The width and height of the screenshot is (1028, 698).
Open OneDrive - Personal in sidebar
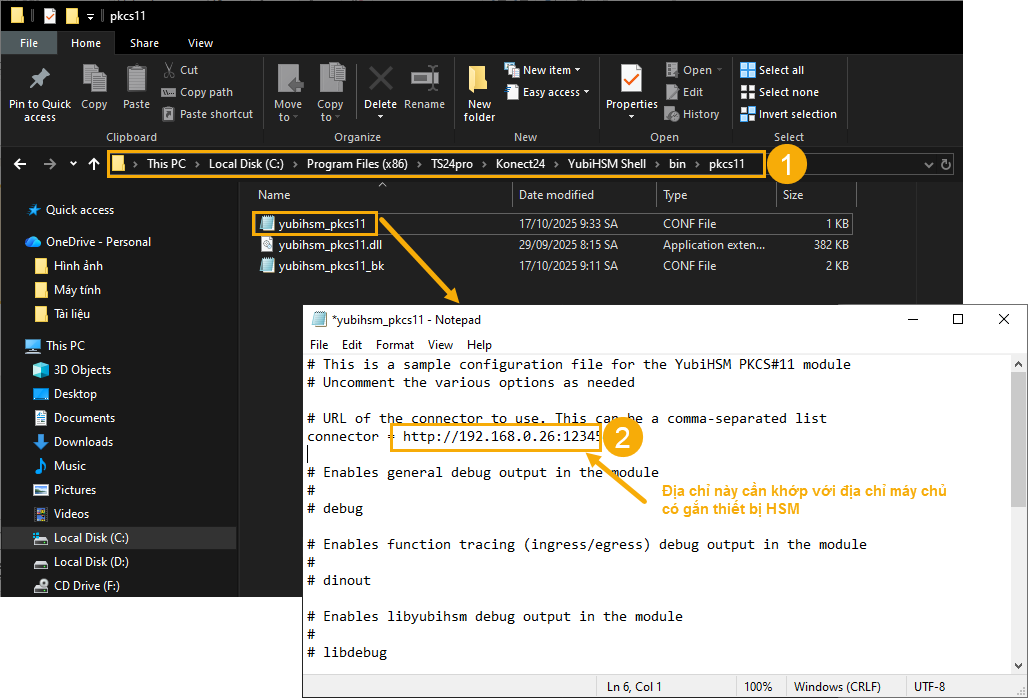[x=98, y=242]
